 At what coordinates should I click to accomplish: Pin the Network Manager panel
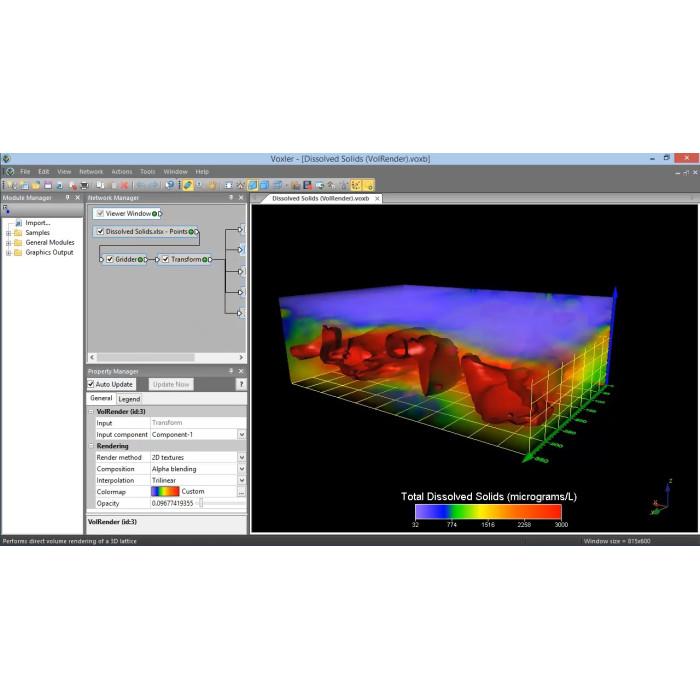(231, 198)
